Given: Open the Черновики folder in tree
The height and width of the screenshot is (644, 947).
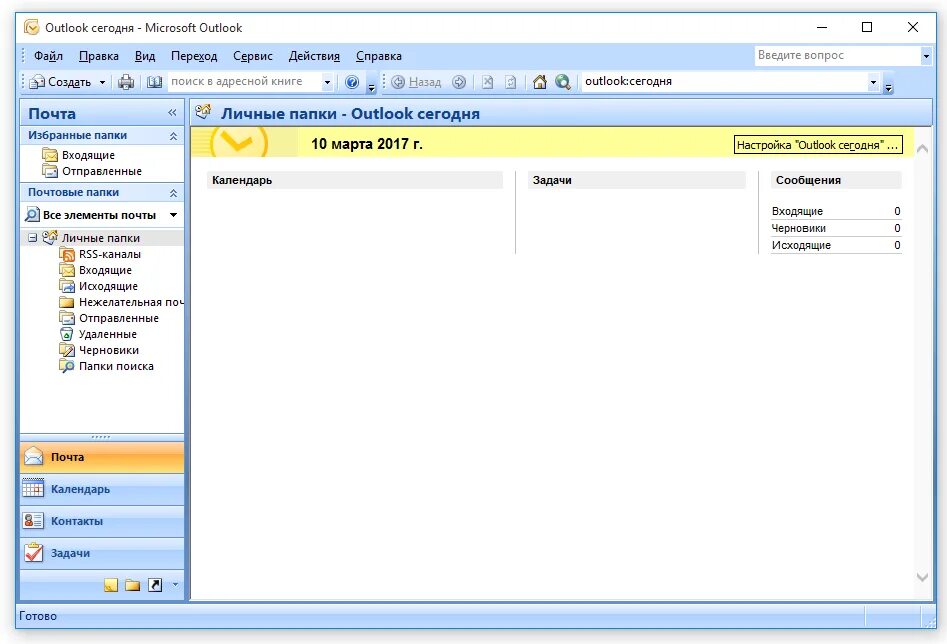Looking at the screenshot, I should [109, 350].
